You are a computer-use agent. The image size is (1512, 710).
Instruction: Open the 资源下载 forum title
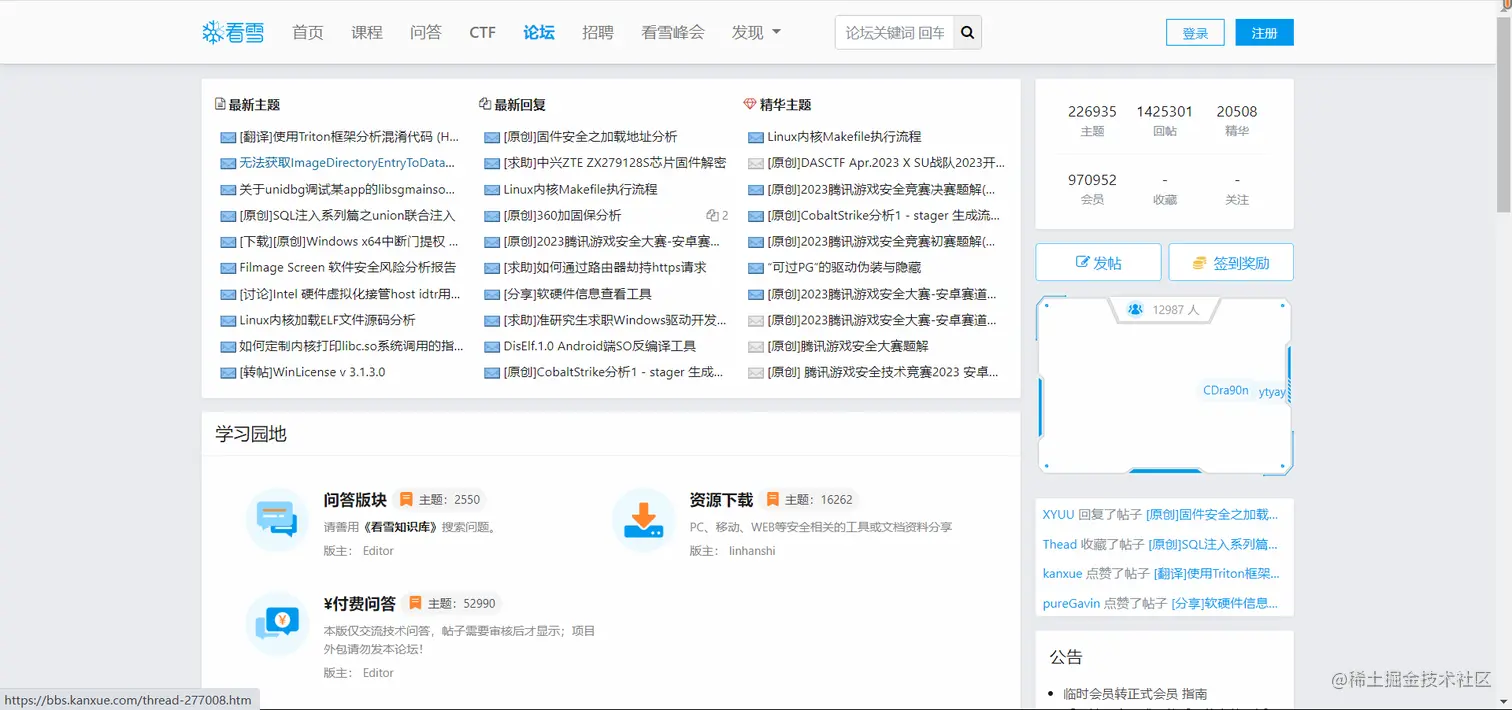[721, 499]
